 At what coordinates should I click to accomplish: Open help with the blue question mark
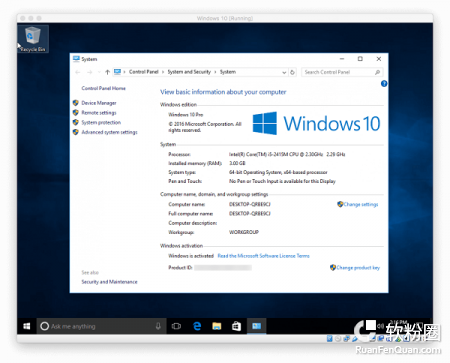[x=384, y=84]
